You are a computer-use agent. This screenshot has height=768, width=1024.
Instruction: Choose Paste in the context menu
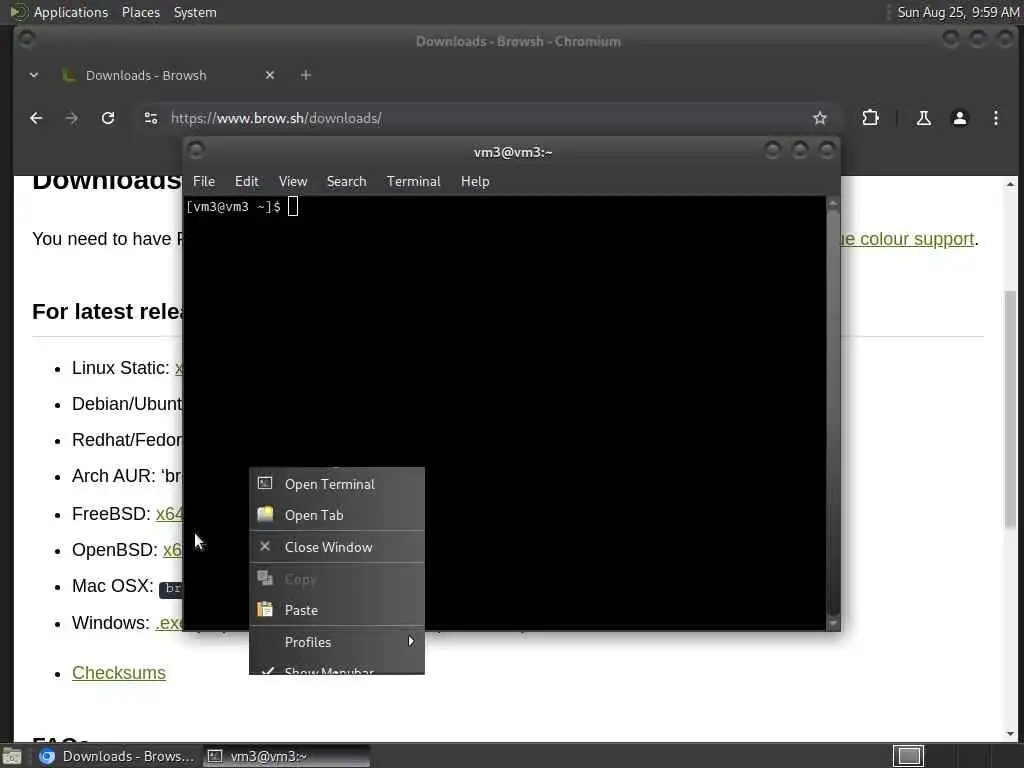click(x=337, y=610)
